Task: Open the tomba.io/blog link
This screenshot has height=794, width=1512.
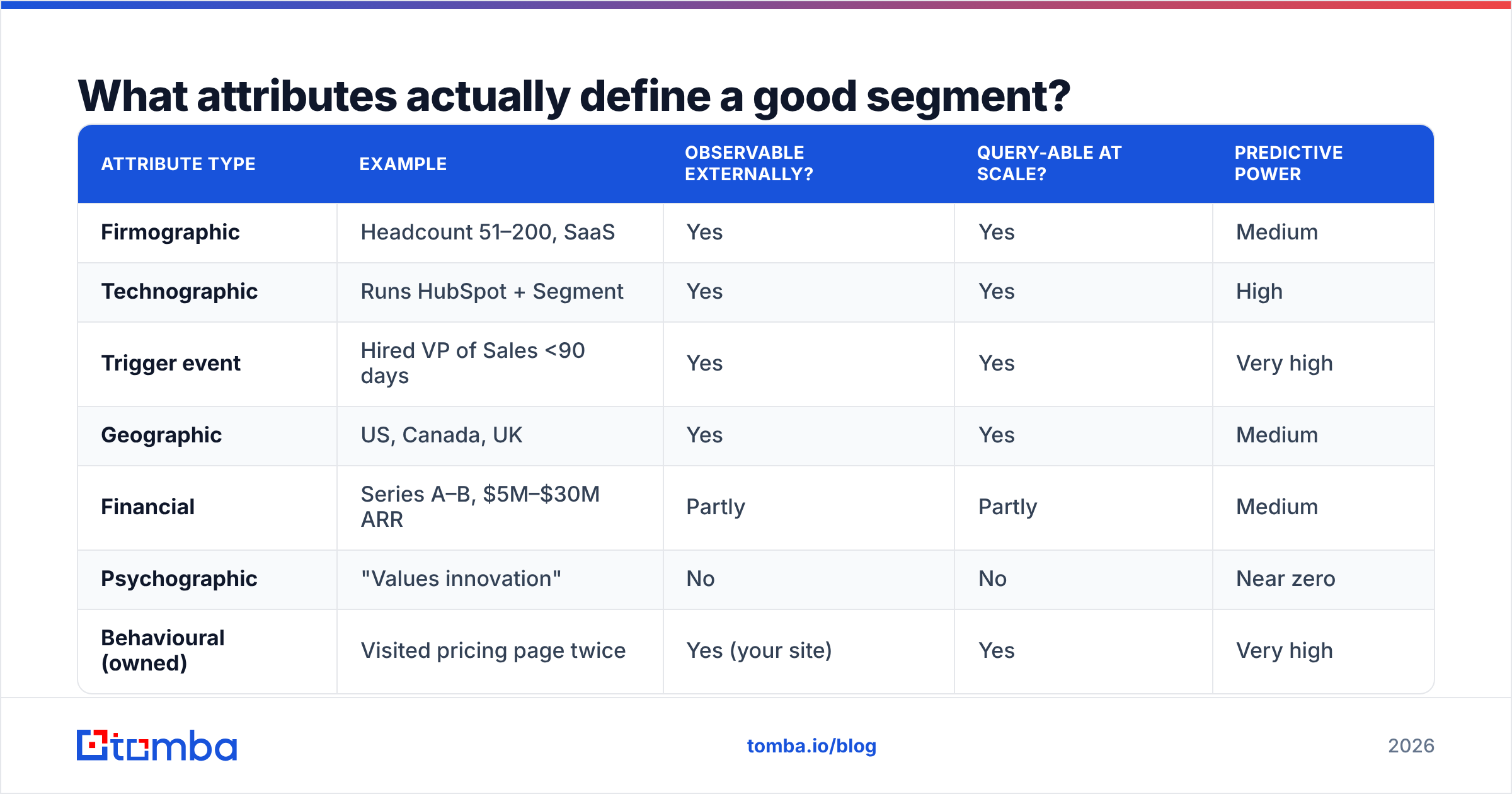Action: point(811,746)
